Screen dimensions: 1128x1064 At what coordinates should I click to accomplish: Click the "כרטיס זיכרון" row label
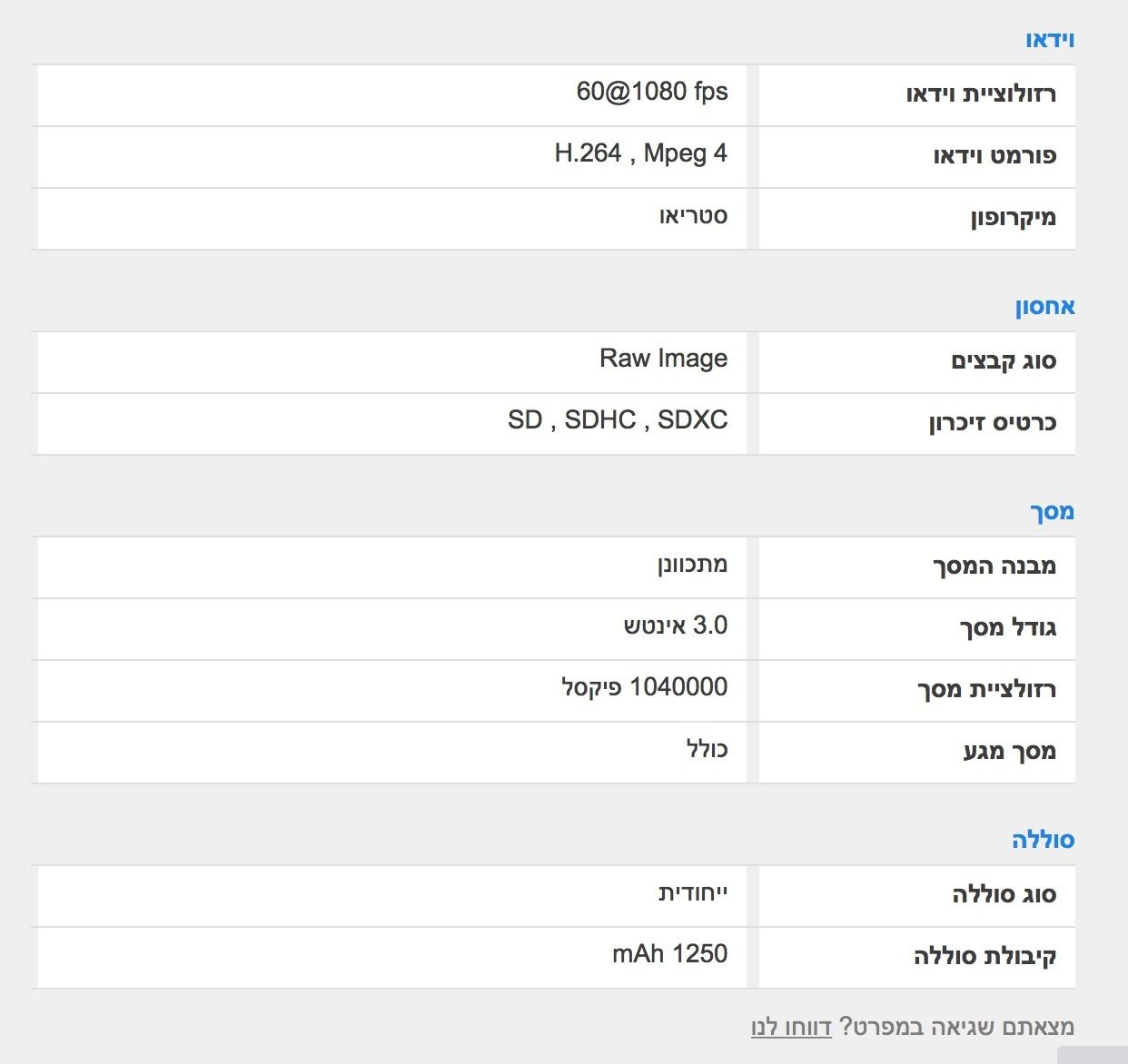point(992,423)
